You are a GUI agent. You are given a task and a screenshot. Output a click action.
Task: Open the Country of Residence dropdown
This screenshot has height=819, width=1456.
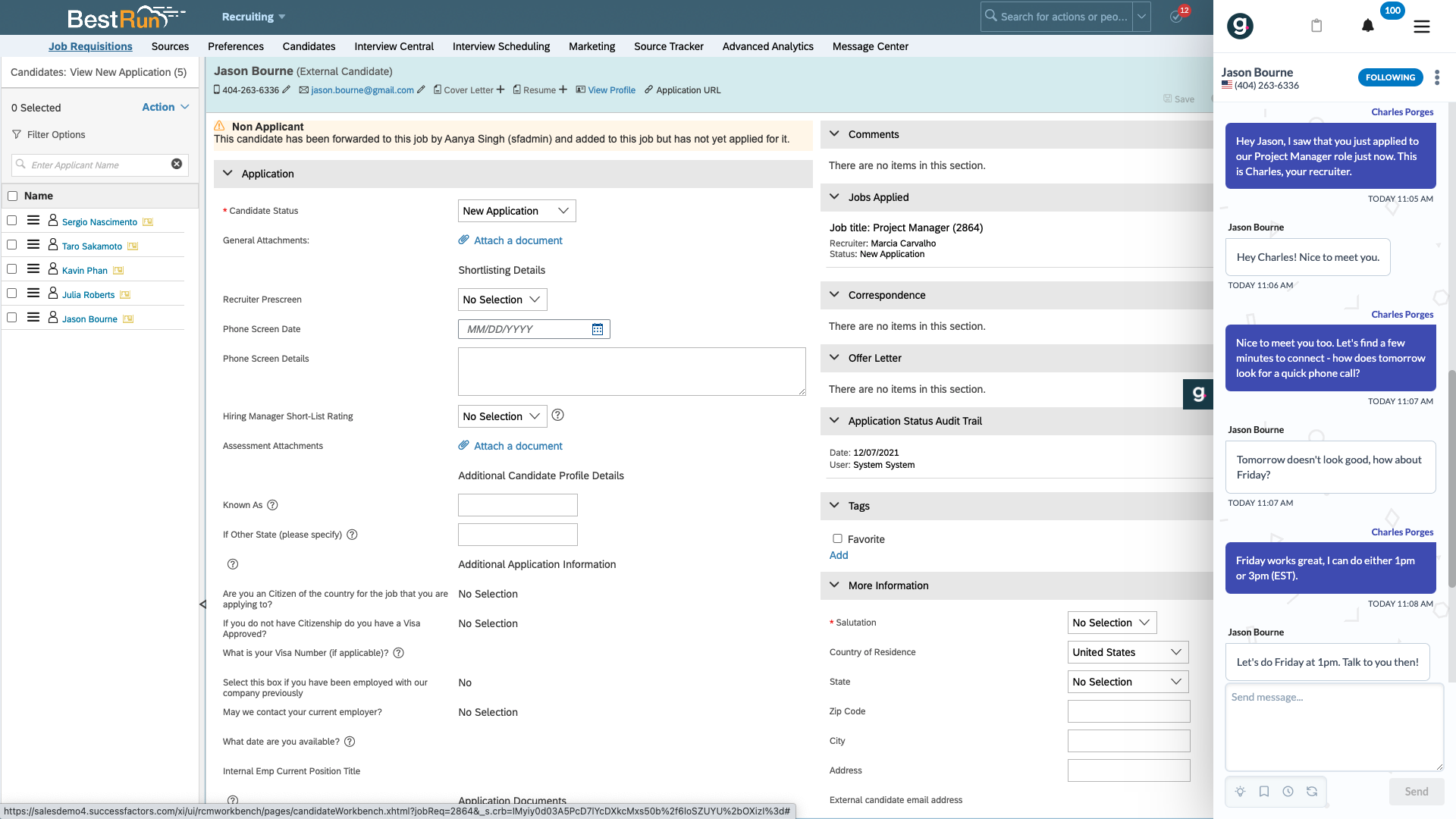pos(1127,652)
